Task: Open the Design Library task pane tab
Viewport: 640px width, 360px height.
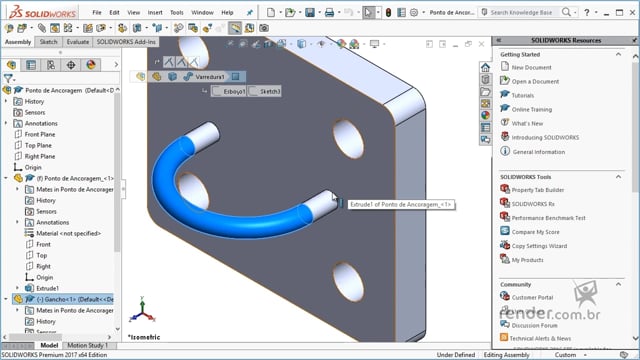Action: [485, 80]
